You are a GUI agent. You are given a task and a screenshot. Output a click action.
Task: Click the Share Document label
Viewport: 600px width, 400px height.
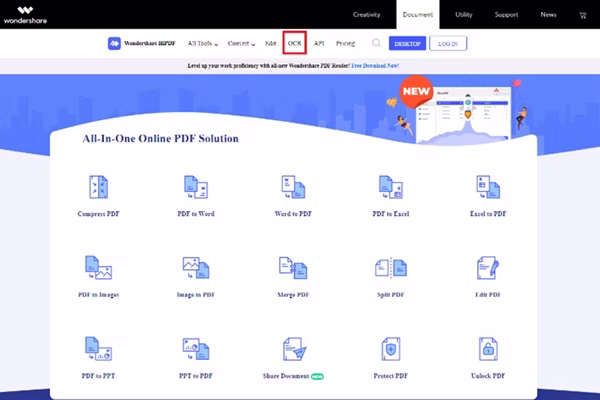(x=286, y=376)
